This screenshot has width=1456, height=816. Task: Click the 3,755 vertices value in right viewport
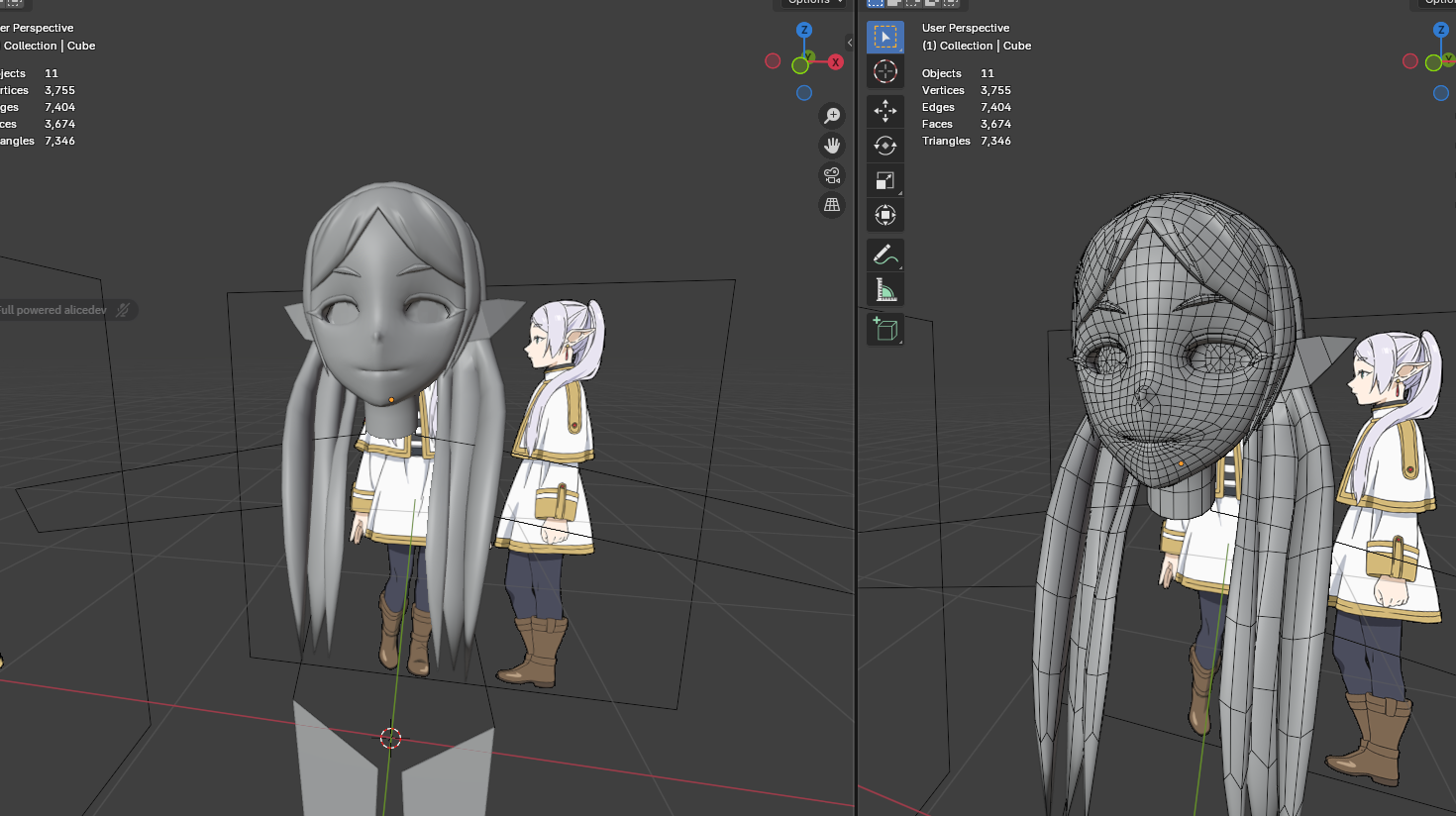[996, 90]
